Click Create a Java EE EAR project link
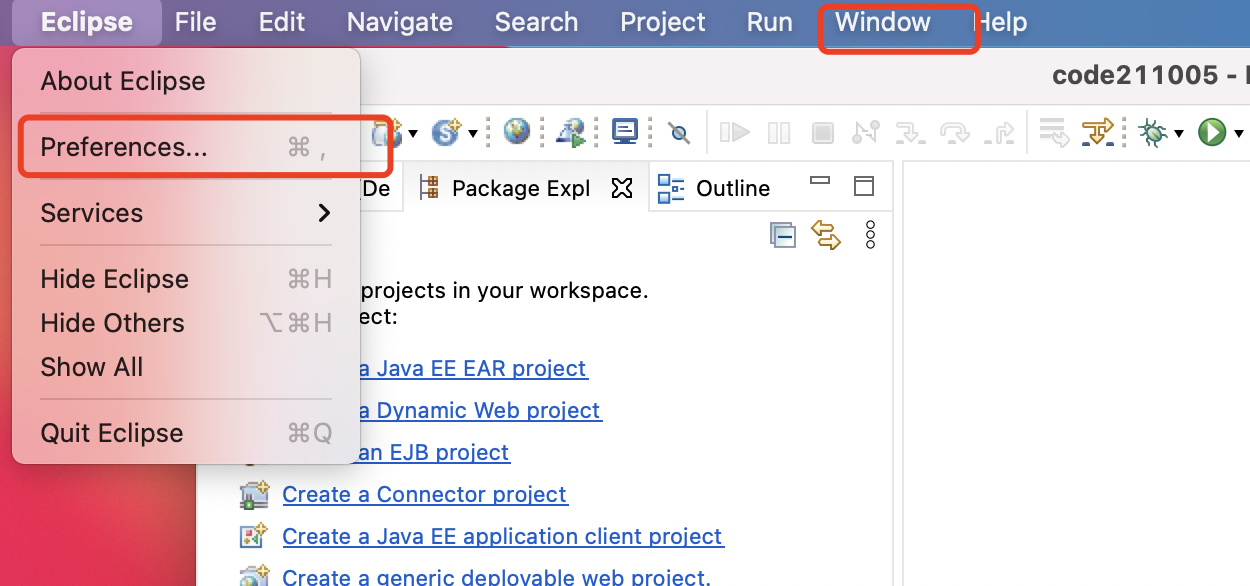The image size is (1250, 586). tap(472, 368)
